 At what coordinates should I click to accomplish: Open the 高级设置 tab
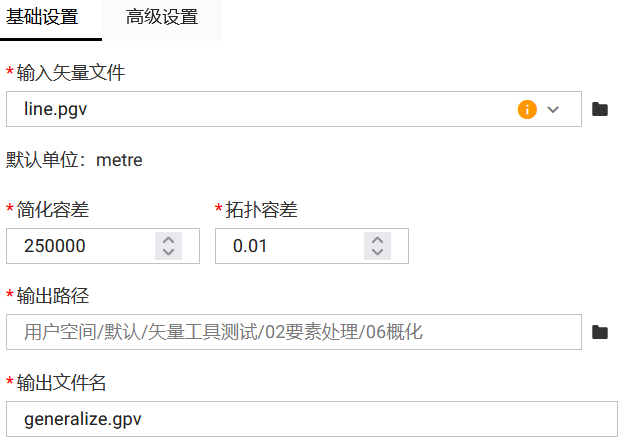(x=161, y=17)
